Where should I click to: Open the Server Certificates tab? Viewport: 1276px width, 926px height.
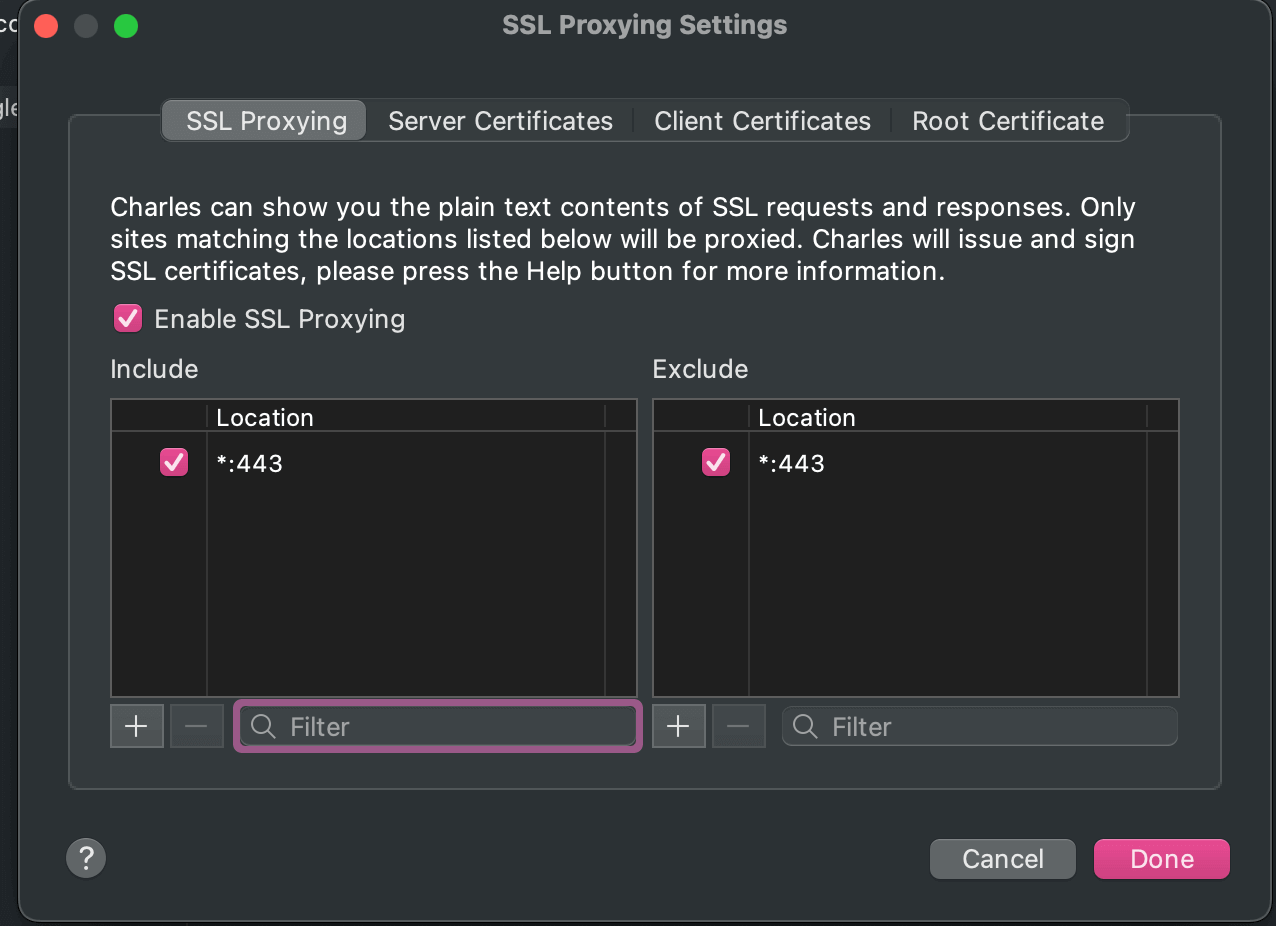(x=500, y=121)
